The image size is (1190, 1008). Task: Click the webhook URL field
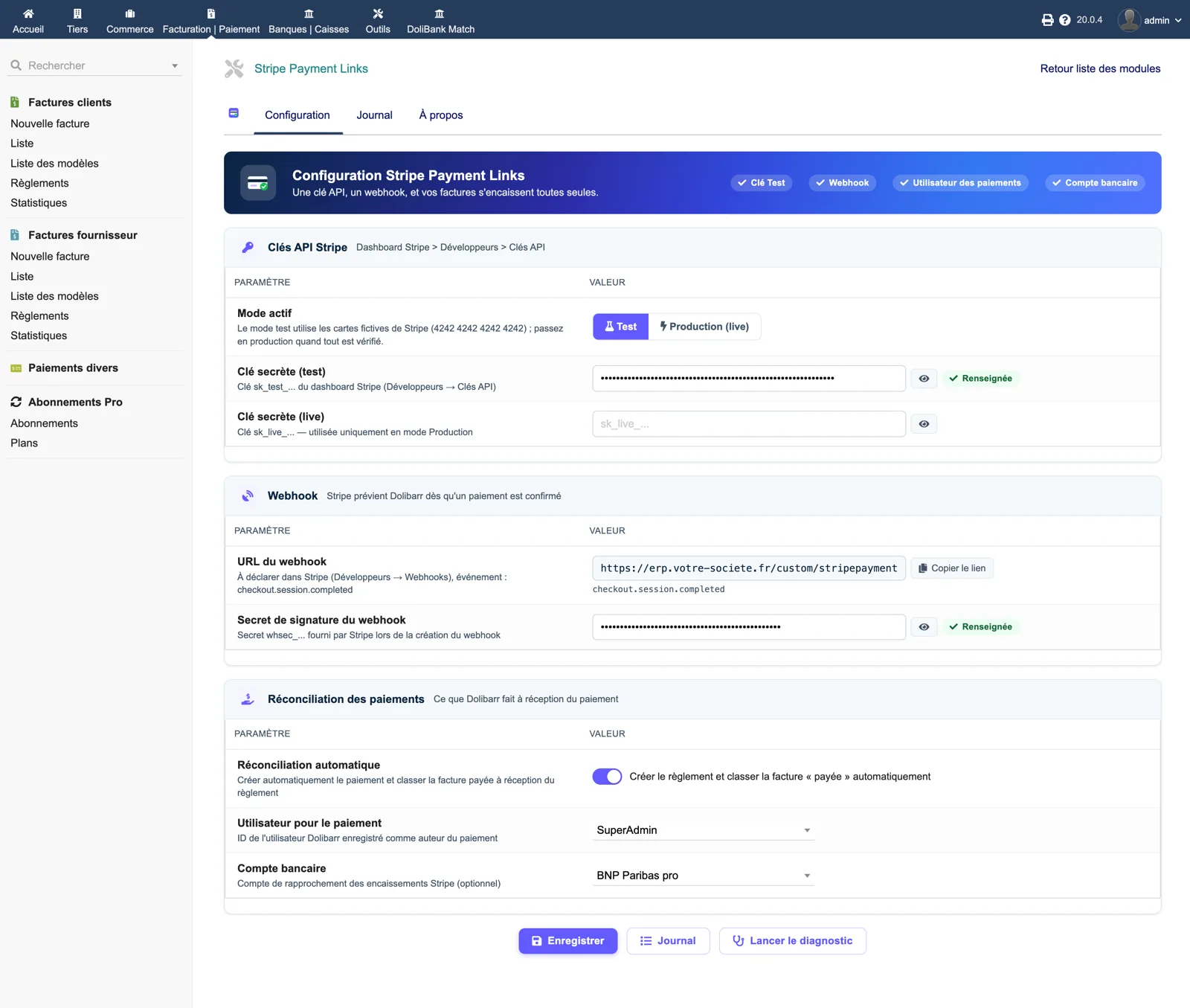[x=749, y=568]
